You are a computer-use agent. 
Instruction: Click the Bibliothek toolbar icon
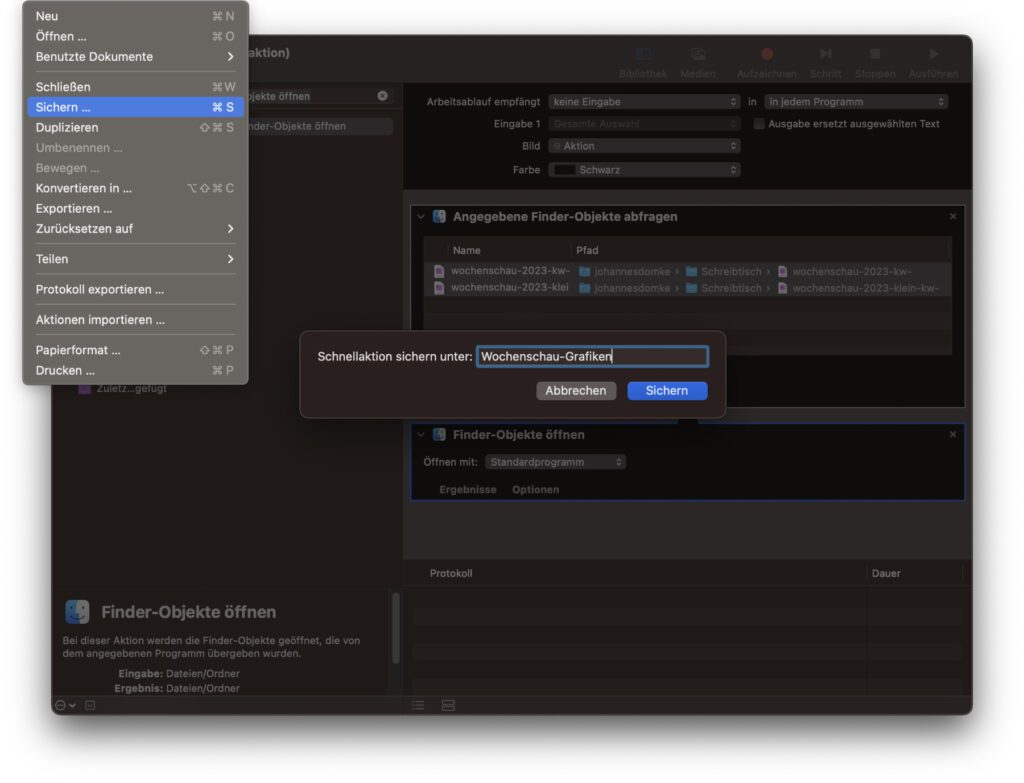click(x=643, y=54)
